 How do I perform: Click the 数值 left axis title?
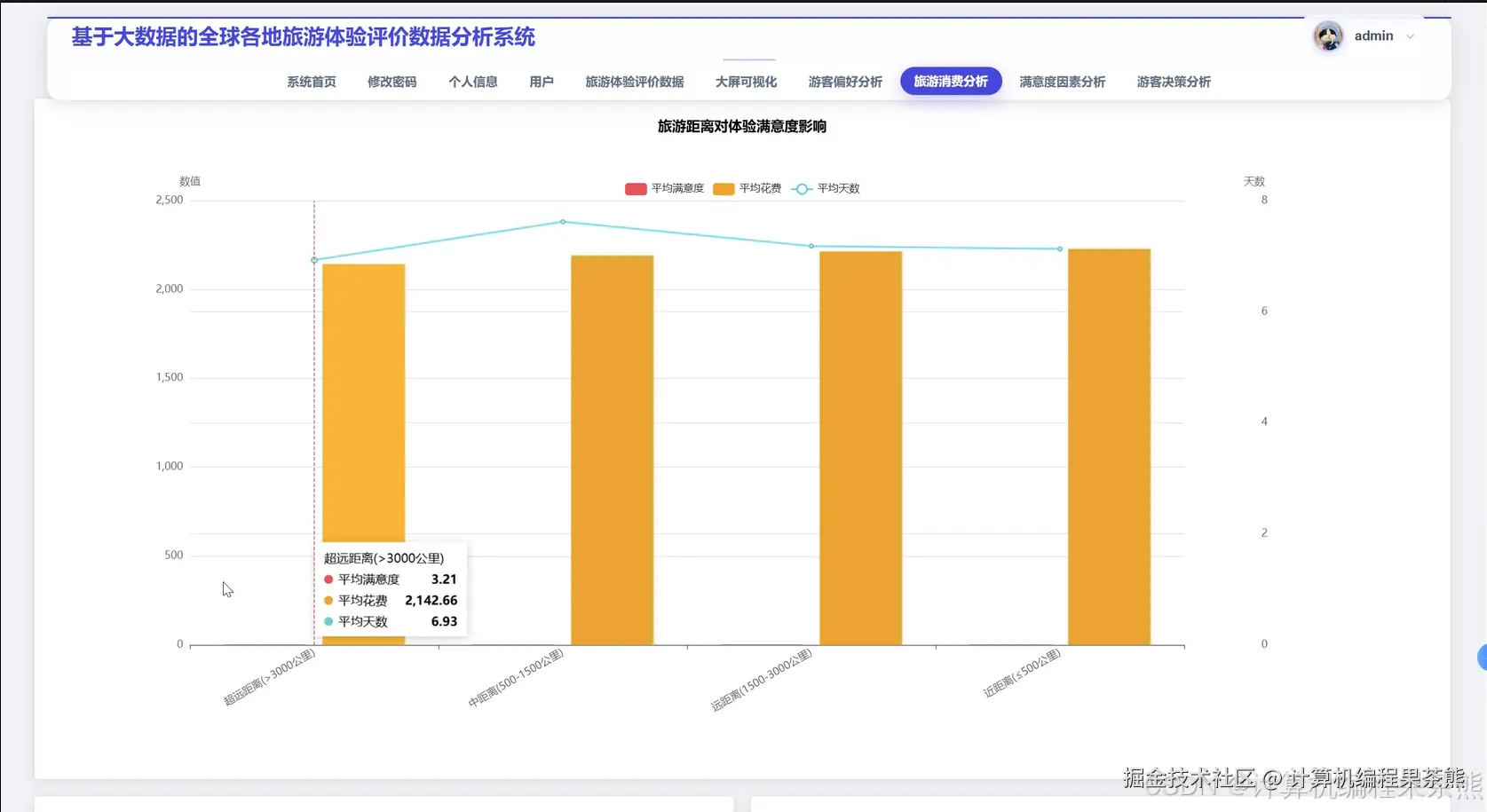(x=190, y=181)
